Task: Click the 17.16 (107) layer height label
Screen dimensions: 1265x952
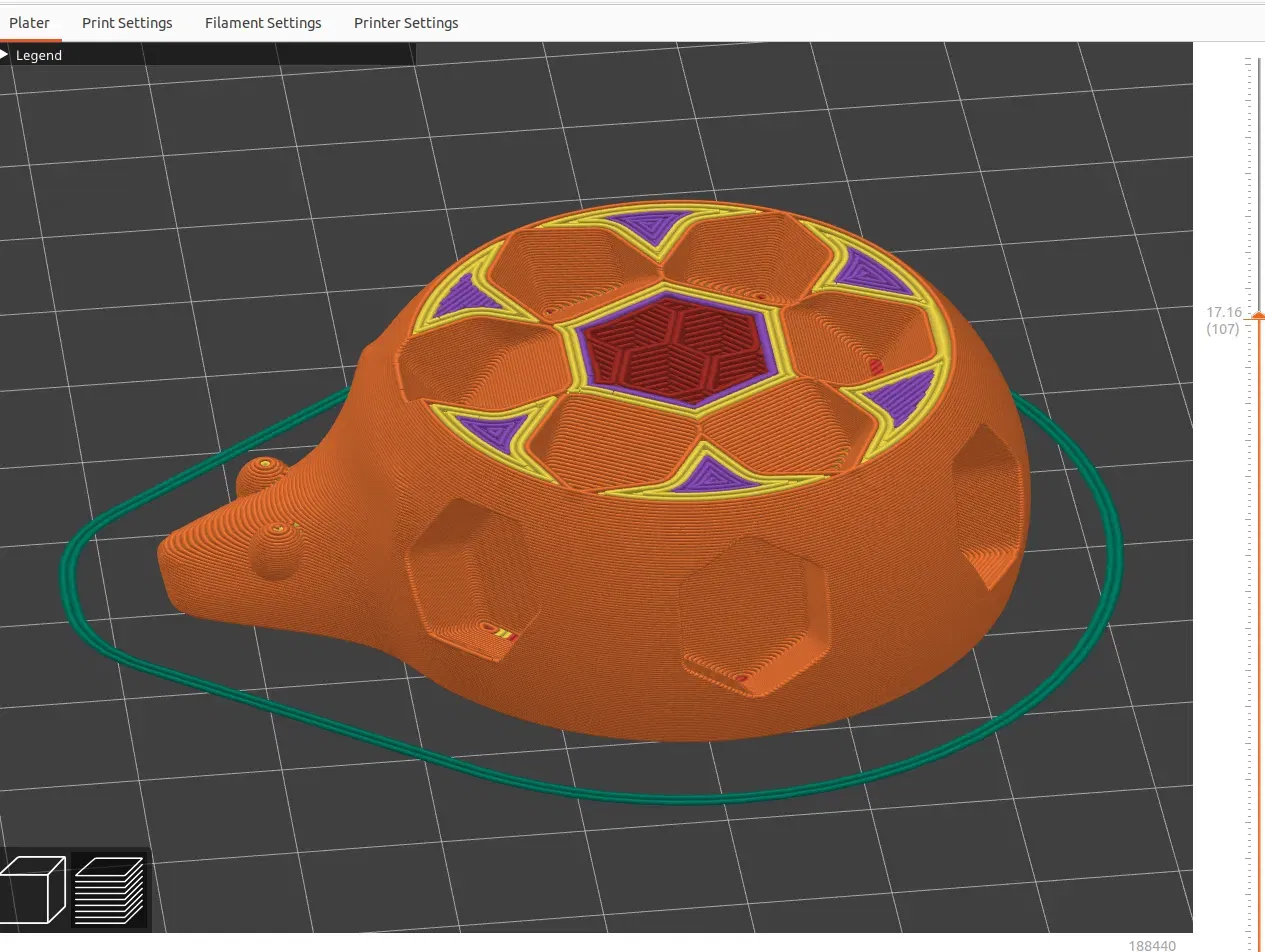Action: coord(1223,320)
